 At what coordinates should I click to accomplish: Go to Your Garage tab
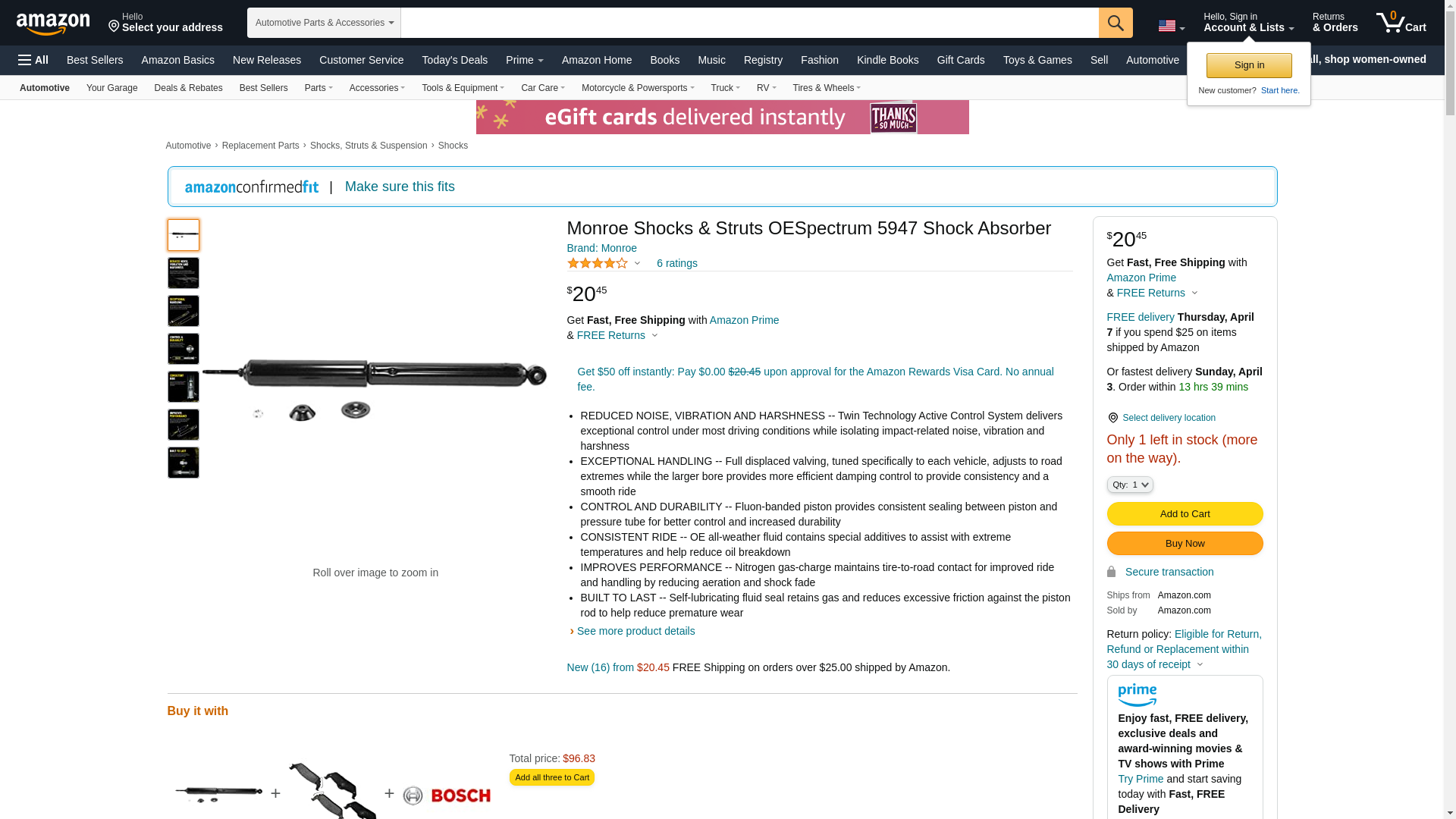112,88
